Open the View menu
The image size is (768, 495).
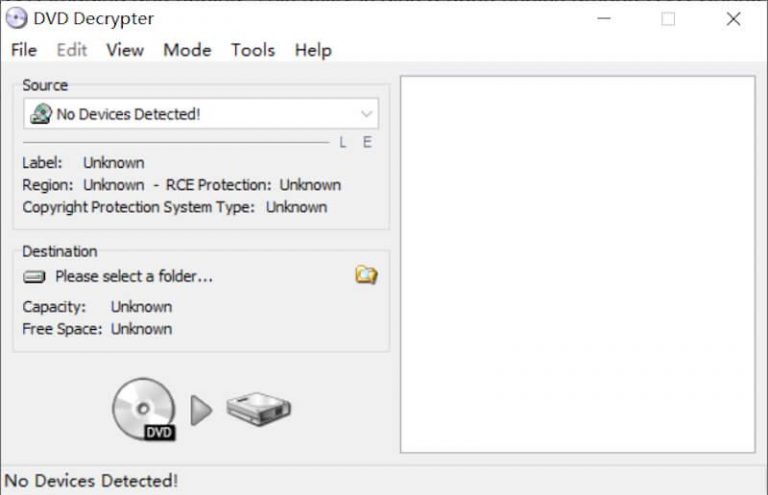click(x=125, y=50)
